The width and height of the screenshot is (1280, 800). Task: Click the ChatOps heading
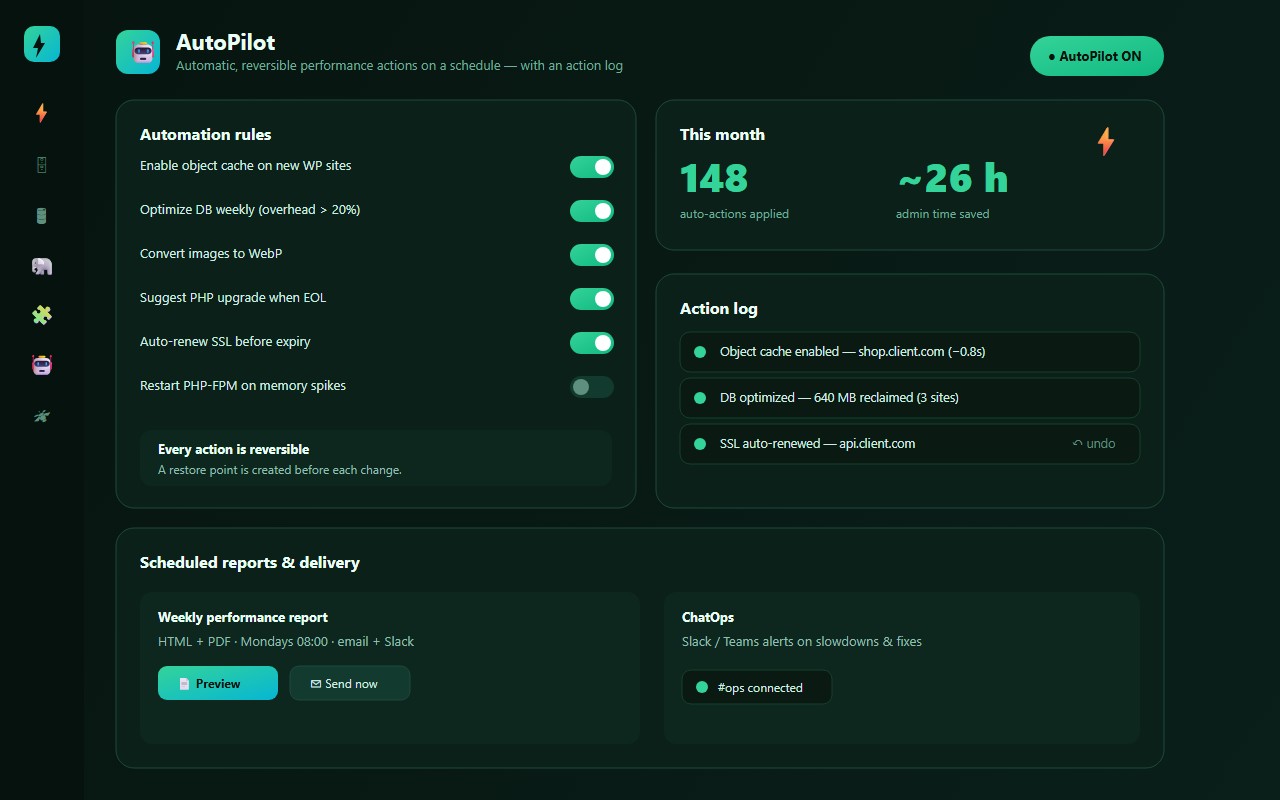tap(708, 617)
